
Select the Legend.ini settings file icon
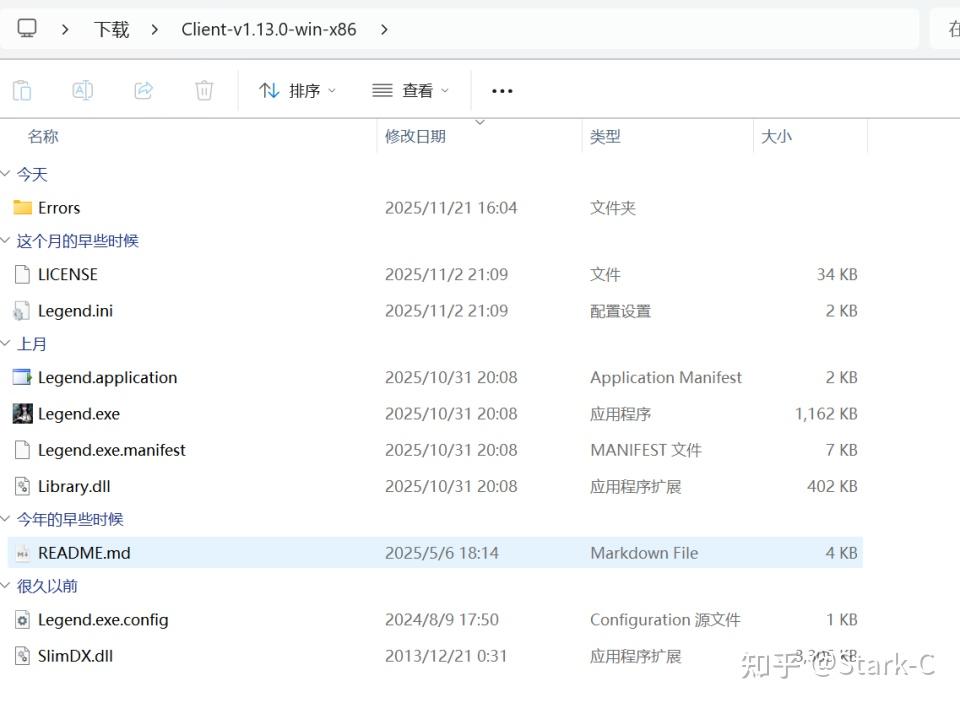point(23,311)
